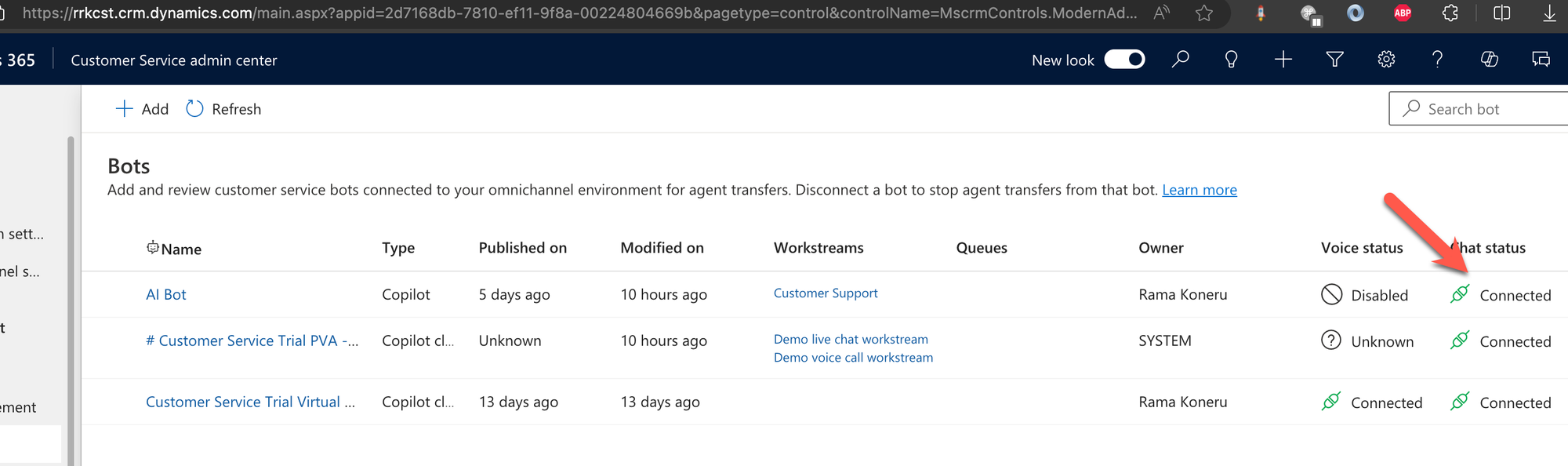Click the help question mark icon
1568x466 pixels.
point(1437,60)
